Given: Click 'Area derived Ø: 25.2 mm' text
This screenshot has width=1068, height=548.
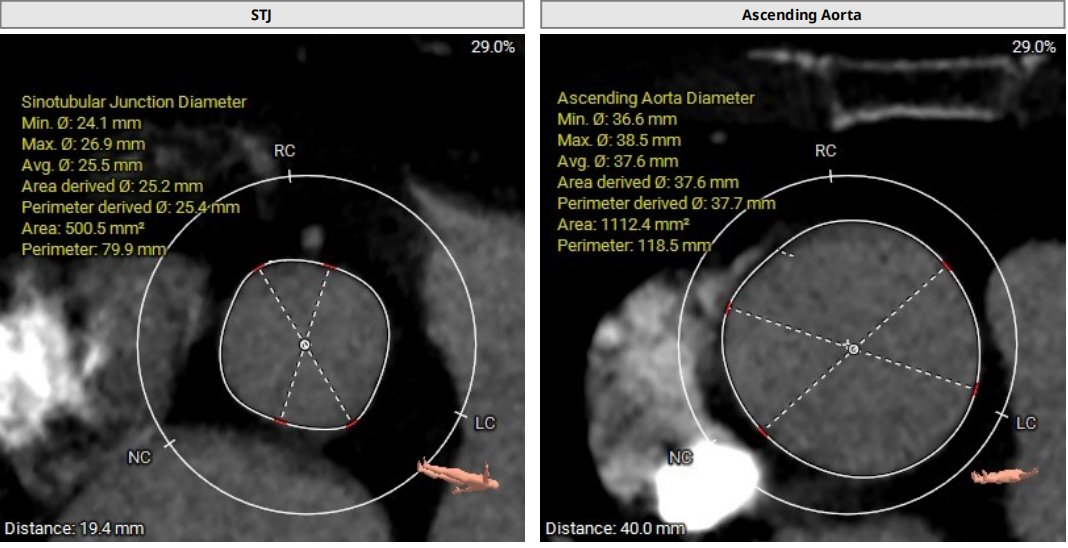Looking at the screenshot, I should 112,187.
